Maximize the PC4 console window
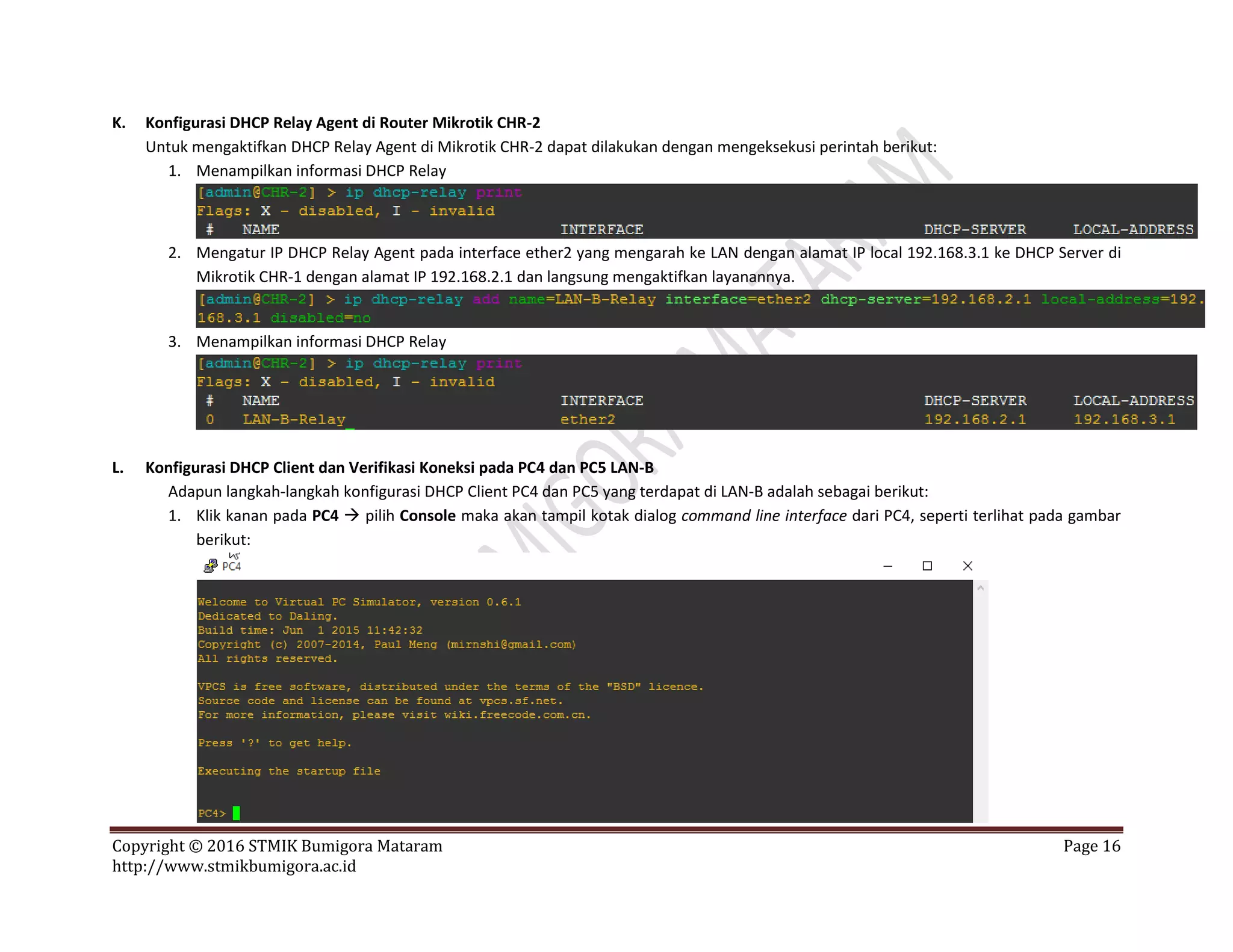Viewport: 1233px width, 952px height. (927, 566)
